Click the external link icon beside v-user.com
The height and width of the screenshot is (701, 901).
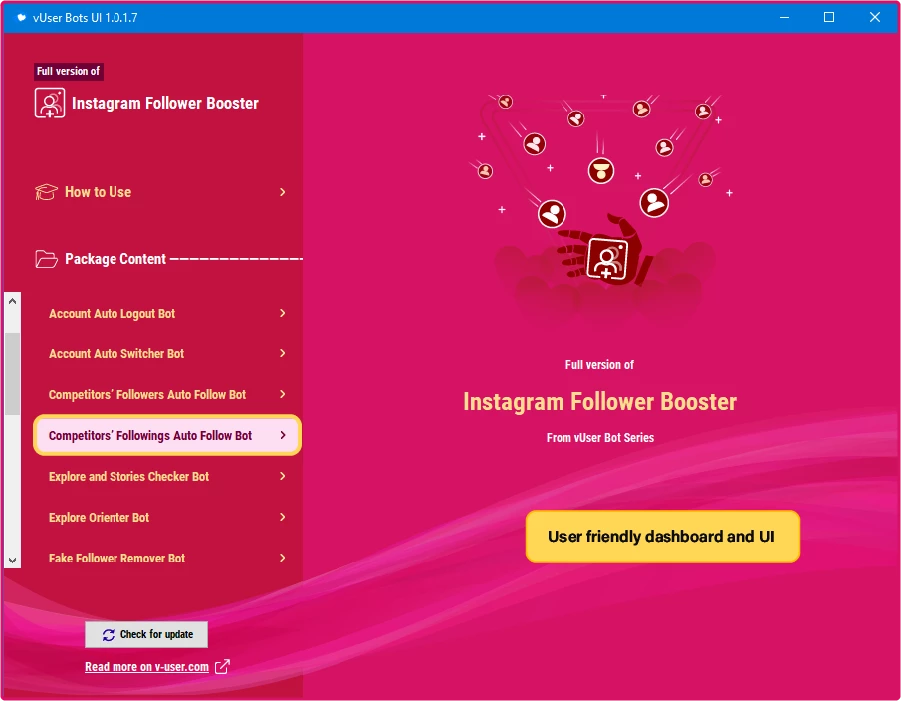pyautogui.click(x=222, y=667)
